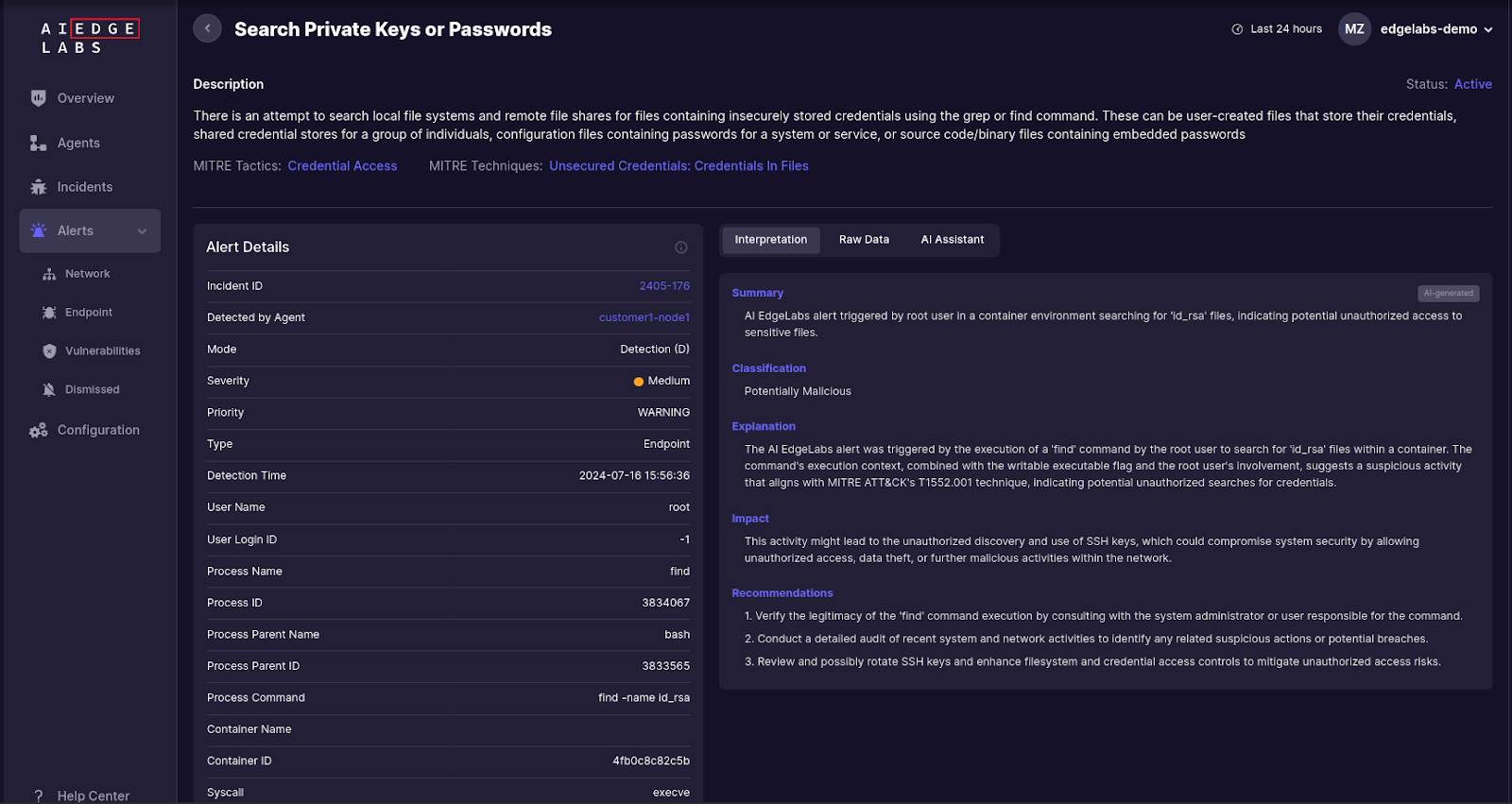Open Incident ID 2405-176 link
Screen dimensions: 1512x804
(x=664, y=286)
